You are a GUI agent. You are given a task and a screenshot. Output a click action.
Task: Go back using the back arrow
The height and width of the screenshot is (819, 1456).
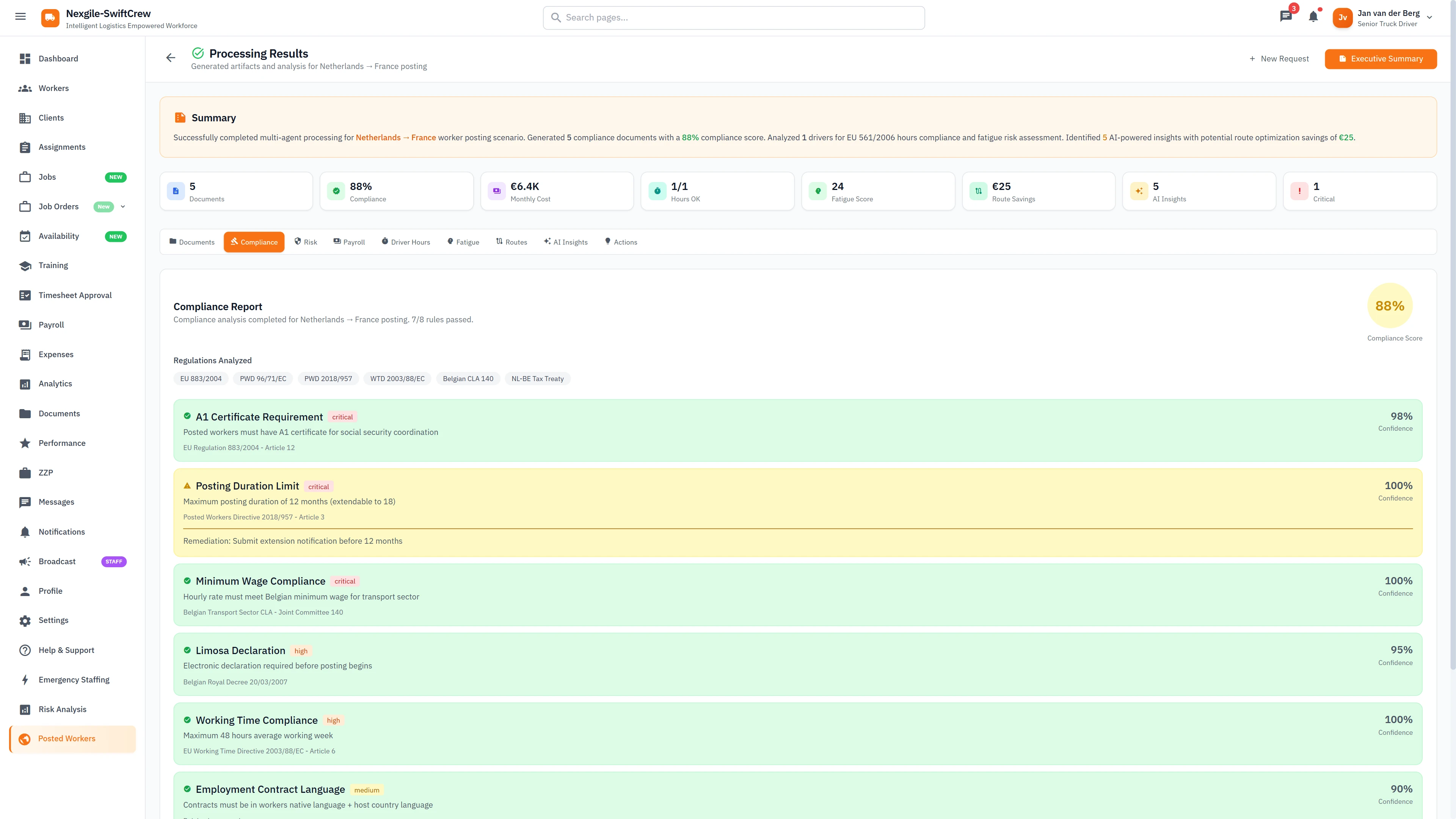click(170, 58)
